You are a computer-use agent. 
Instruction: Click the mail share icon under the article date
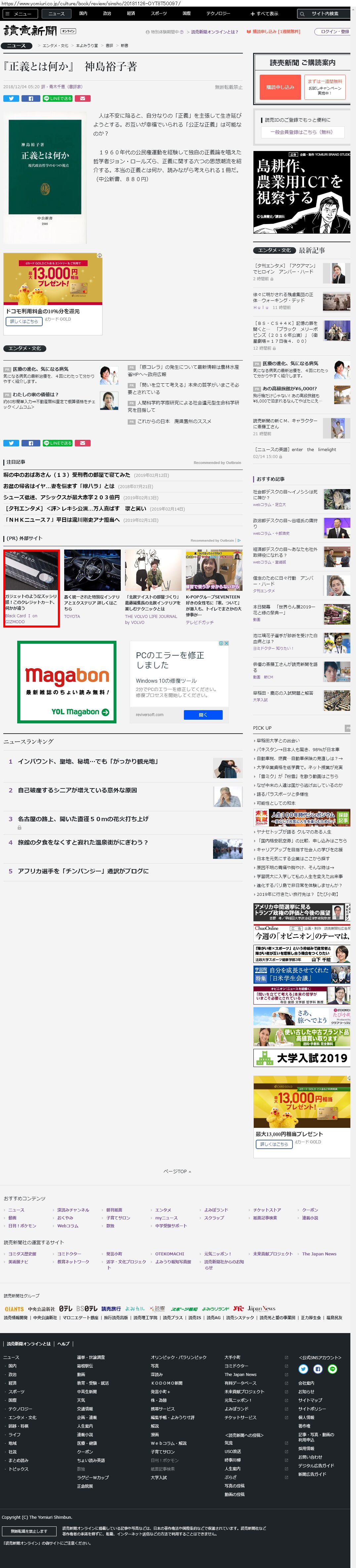point(83,98)
